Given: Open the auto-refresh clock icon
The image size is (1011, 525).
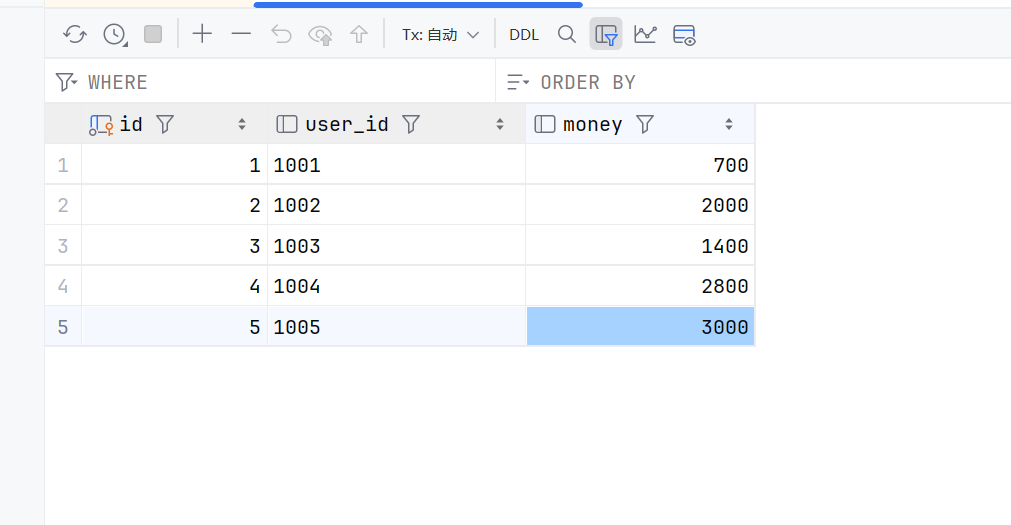Looking at the screenshot, I should click(115, 34).
